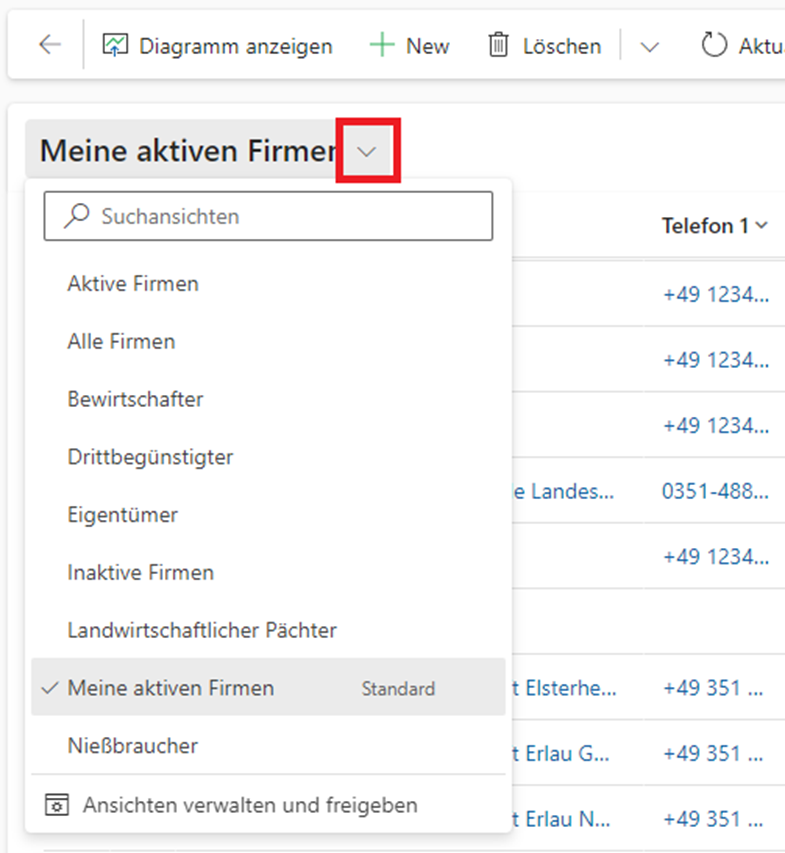Click the refresh Aktualisieren icon
Image resolution: width=785 pixels, height=853 pixels.
(713, 46)
